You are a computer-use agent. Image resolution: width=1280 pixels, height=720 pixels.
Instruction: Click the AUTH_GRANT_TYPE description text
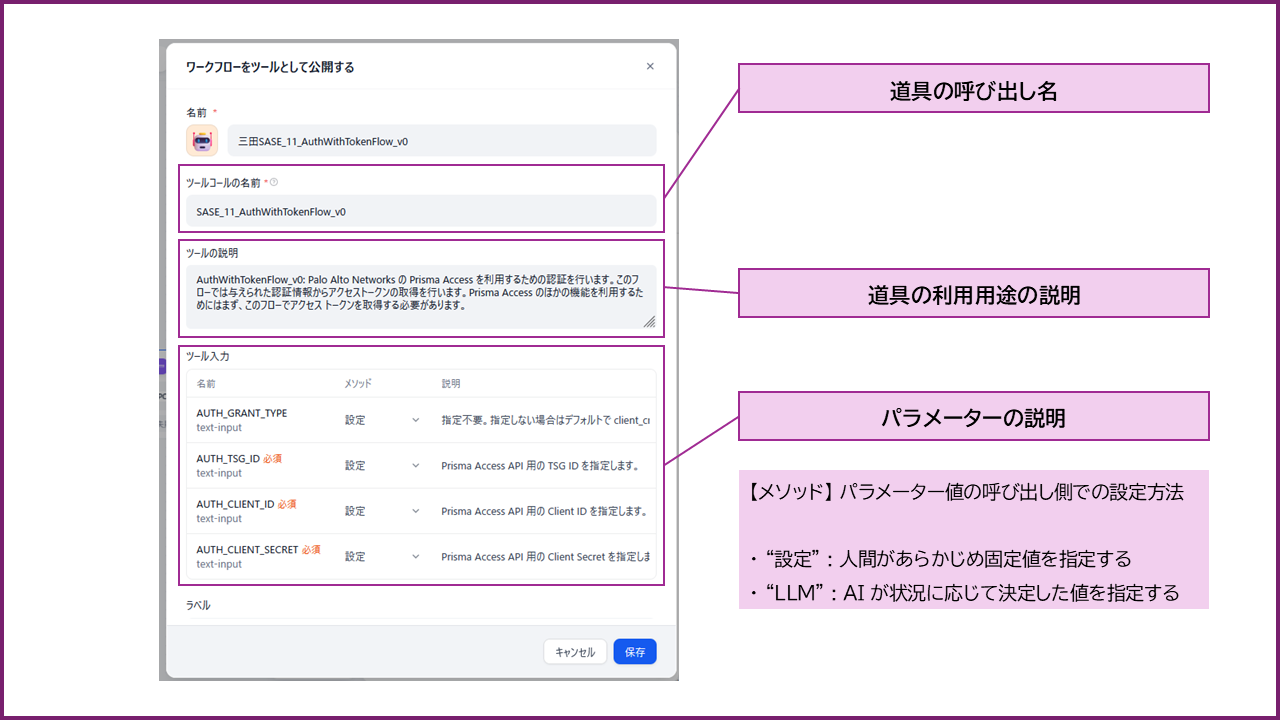click(x=545, y=421)
